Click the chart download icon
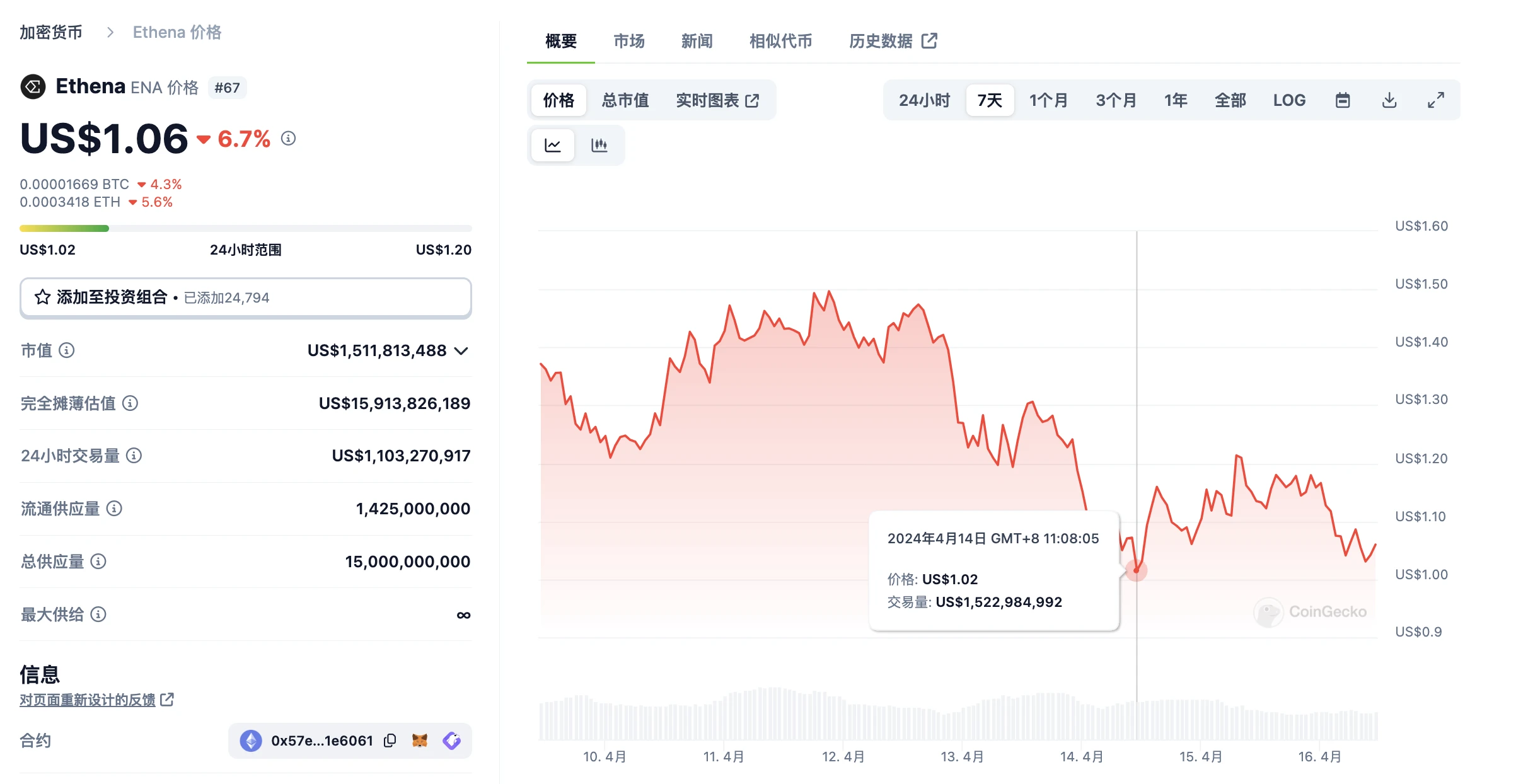The height and width of the screenshot is (784, 1528). pos(1389,100)
